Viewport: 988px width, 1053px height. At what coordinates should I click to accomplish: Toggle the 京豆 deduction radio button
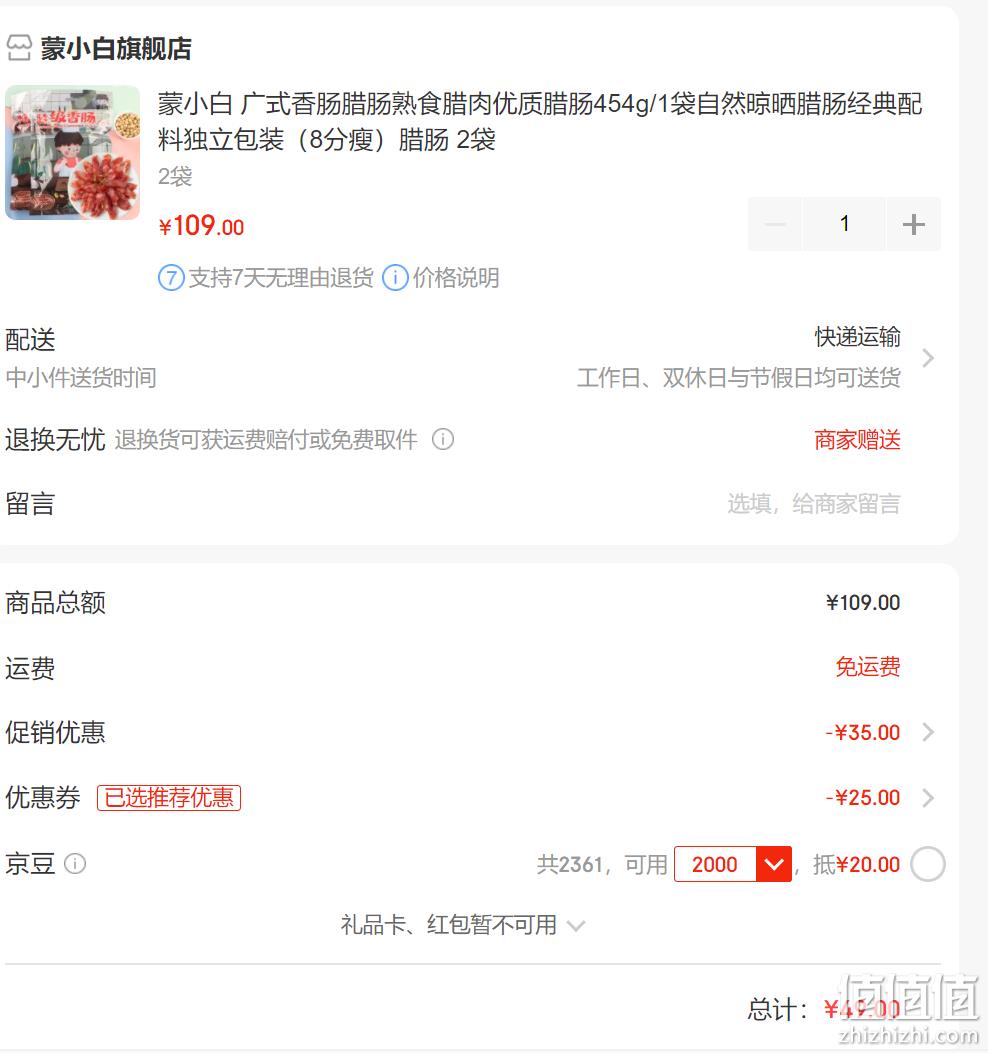(928, 864)
